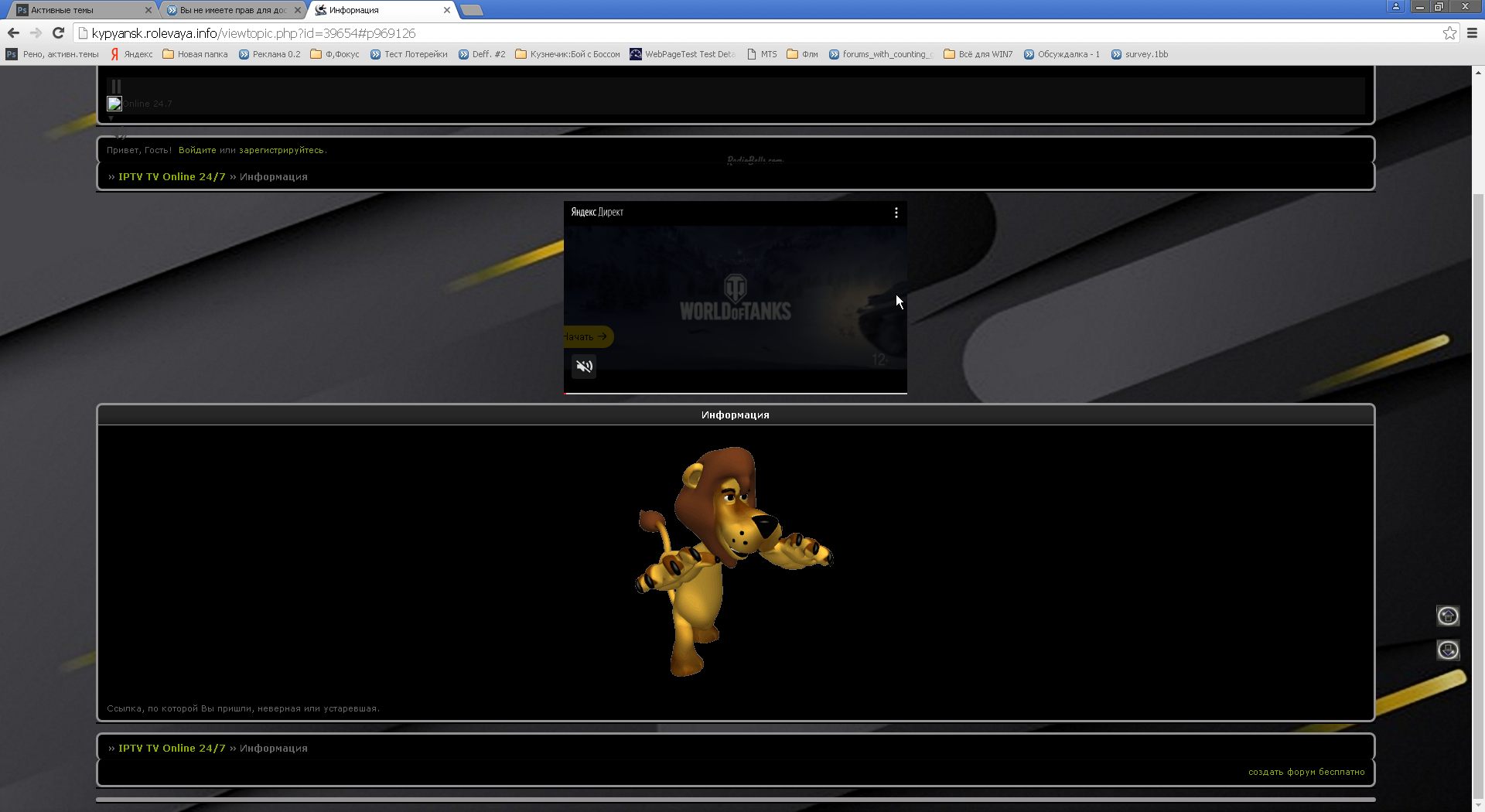Click the scrollbar down arrow
The width and height of the screenshot is (1485, 812).
coord(1478,805)
